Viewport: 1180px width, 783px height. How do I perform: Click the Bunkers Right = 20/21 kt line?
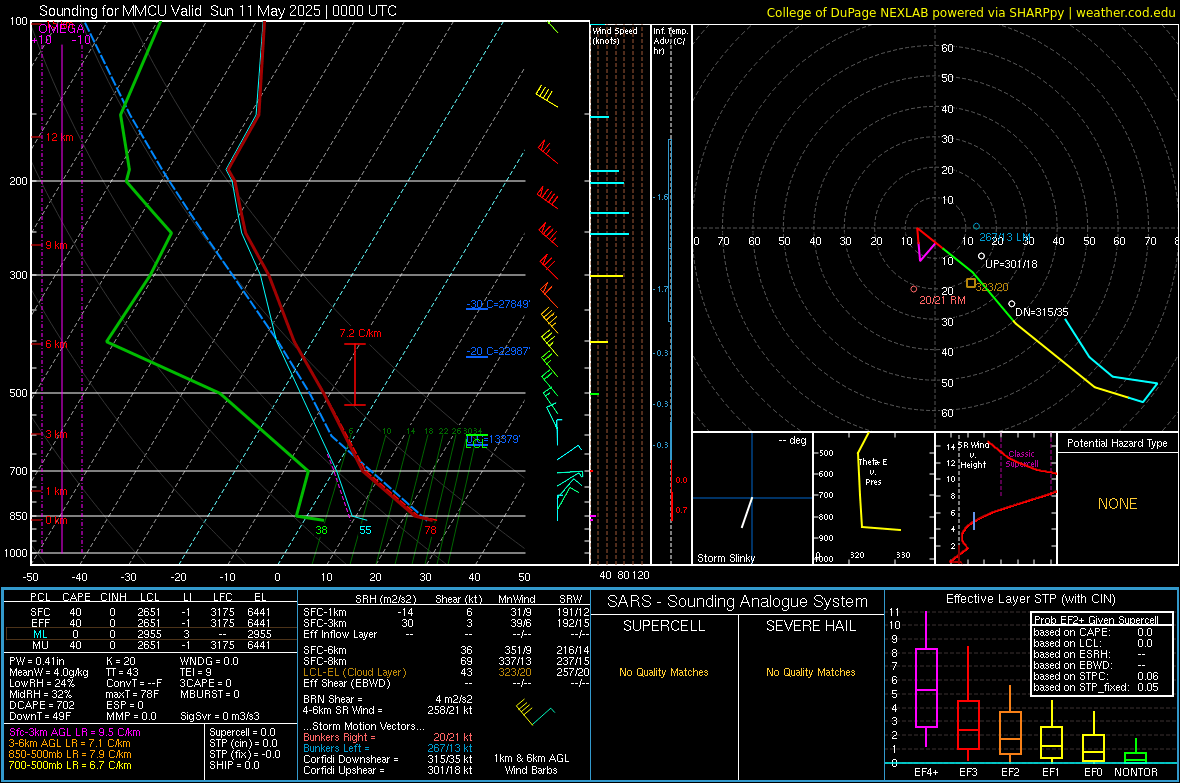(x=388, y=737)
